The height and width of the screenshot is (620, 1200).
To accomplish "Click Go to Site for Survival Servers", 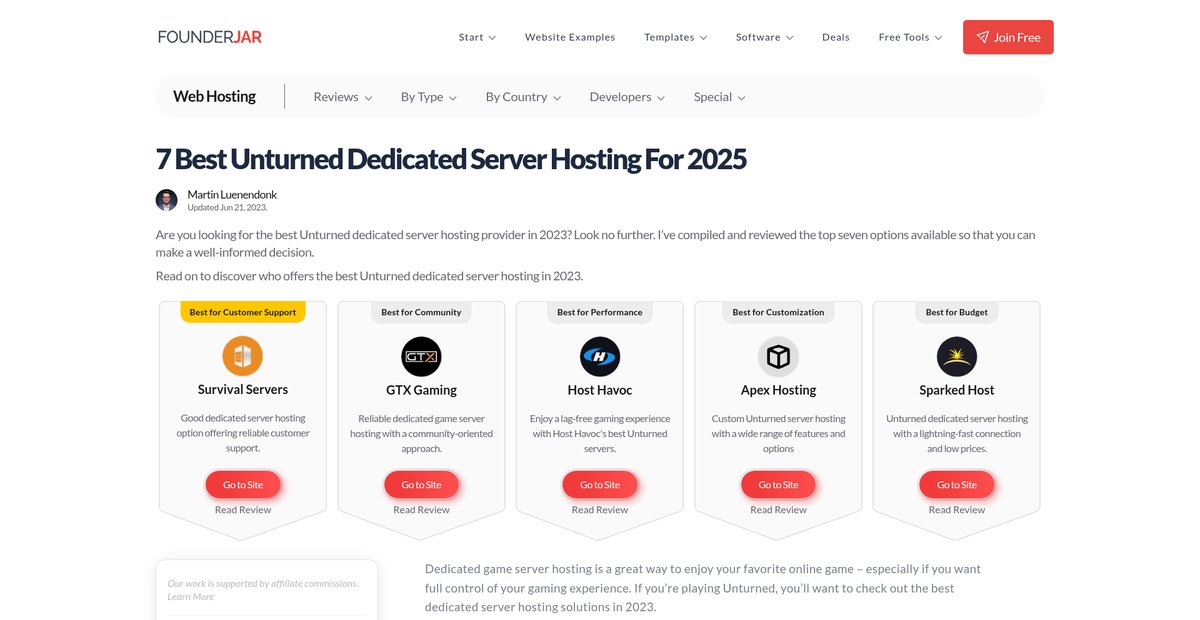I will [243, 485].
